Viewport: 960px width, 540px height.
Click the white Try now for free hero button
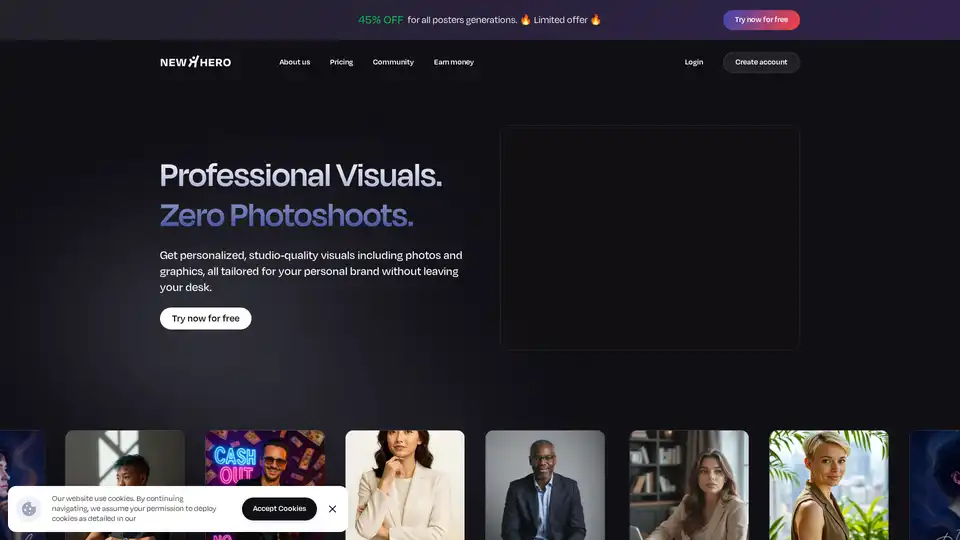tap(205, 318)
